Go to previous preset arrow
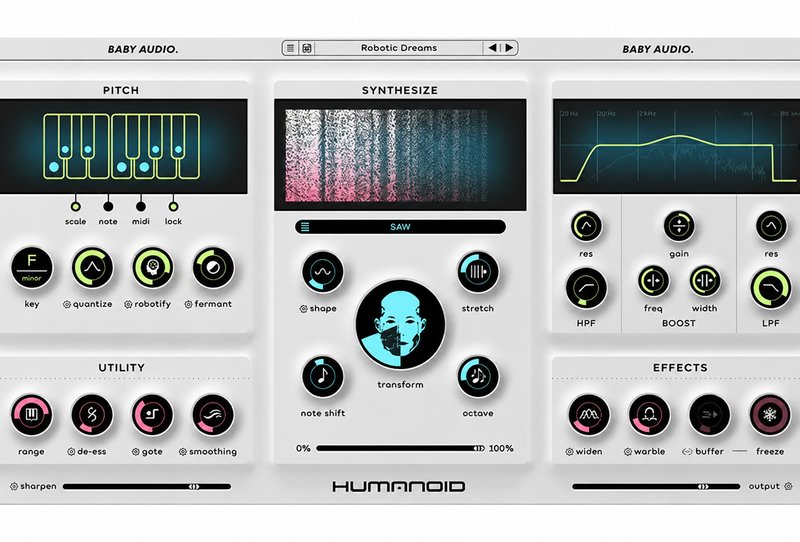The height and width of the screenshot is (542, 800). 492,48
